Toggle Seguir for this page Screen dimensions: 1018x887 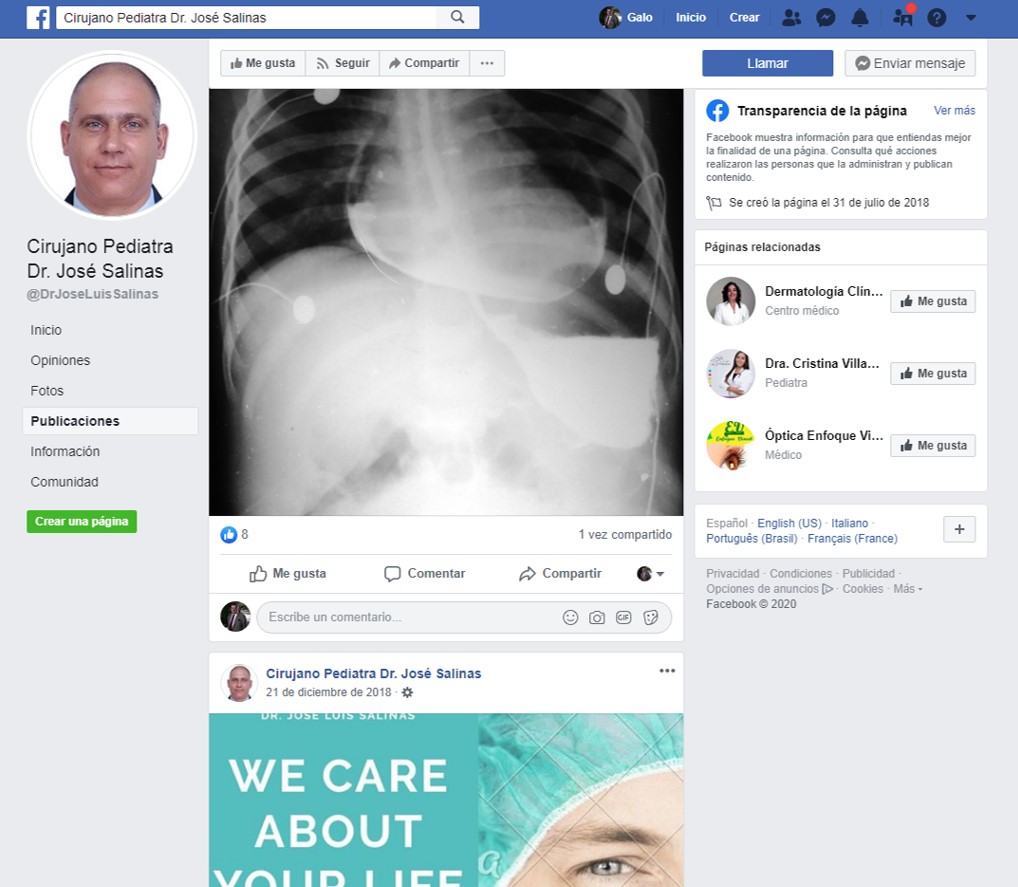click(x=342, y=63)
